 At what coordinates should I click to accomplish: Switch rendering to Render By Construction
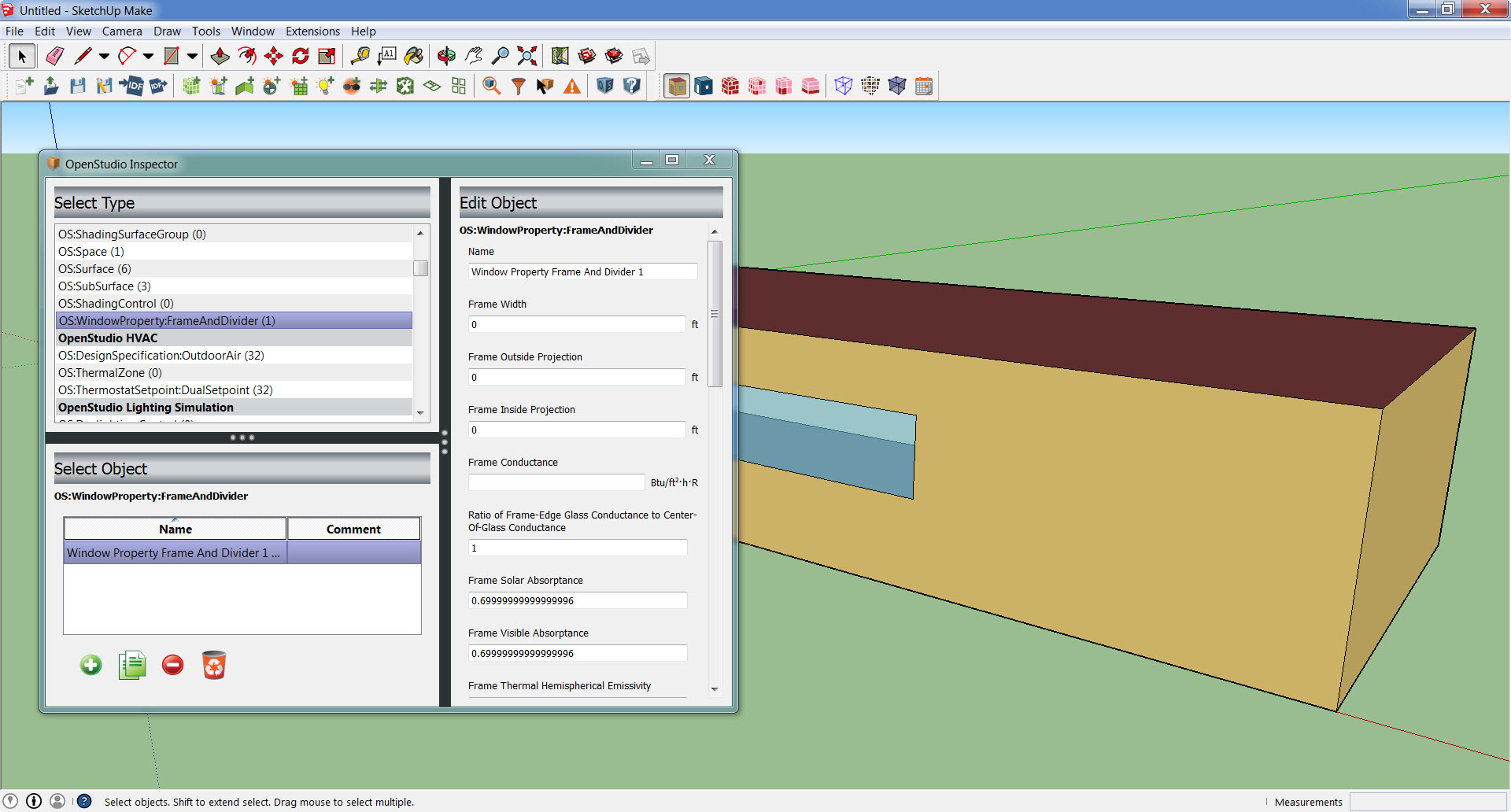pyautogui.click(x=730, y=86)
